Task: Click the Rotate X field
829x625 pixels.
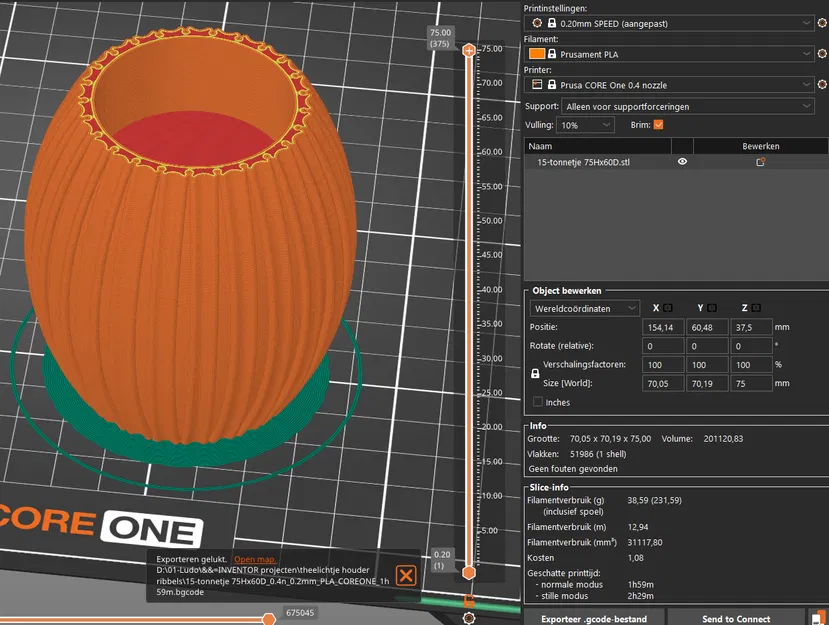Action: coord(663,346)
